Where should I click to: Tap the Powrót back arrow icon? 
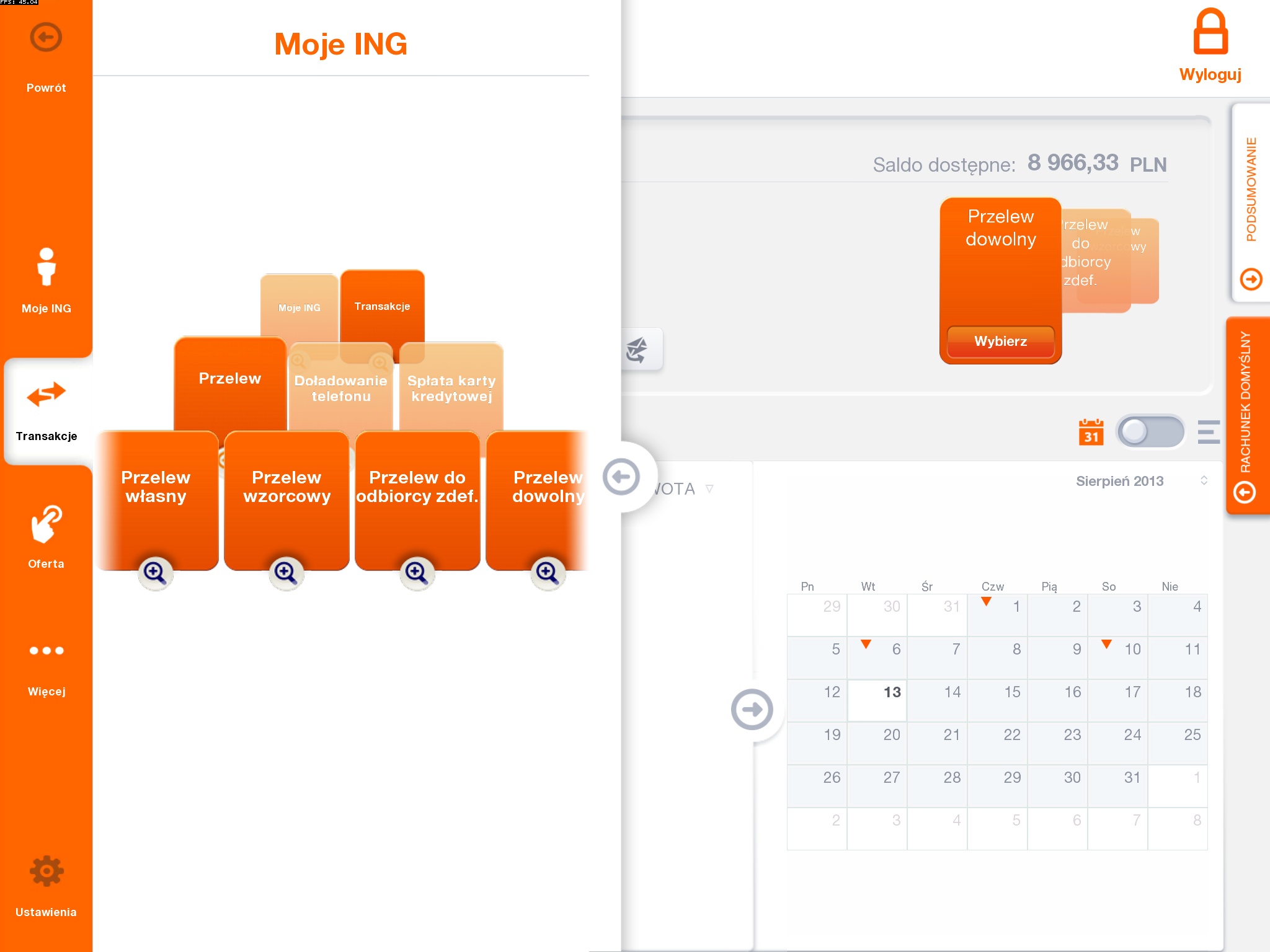(x=46, y=38)
